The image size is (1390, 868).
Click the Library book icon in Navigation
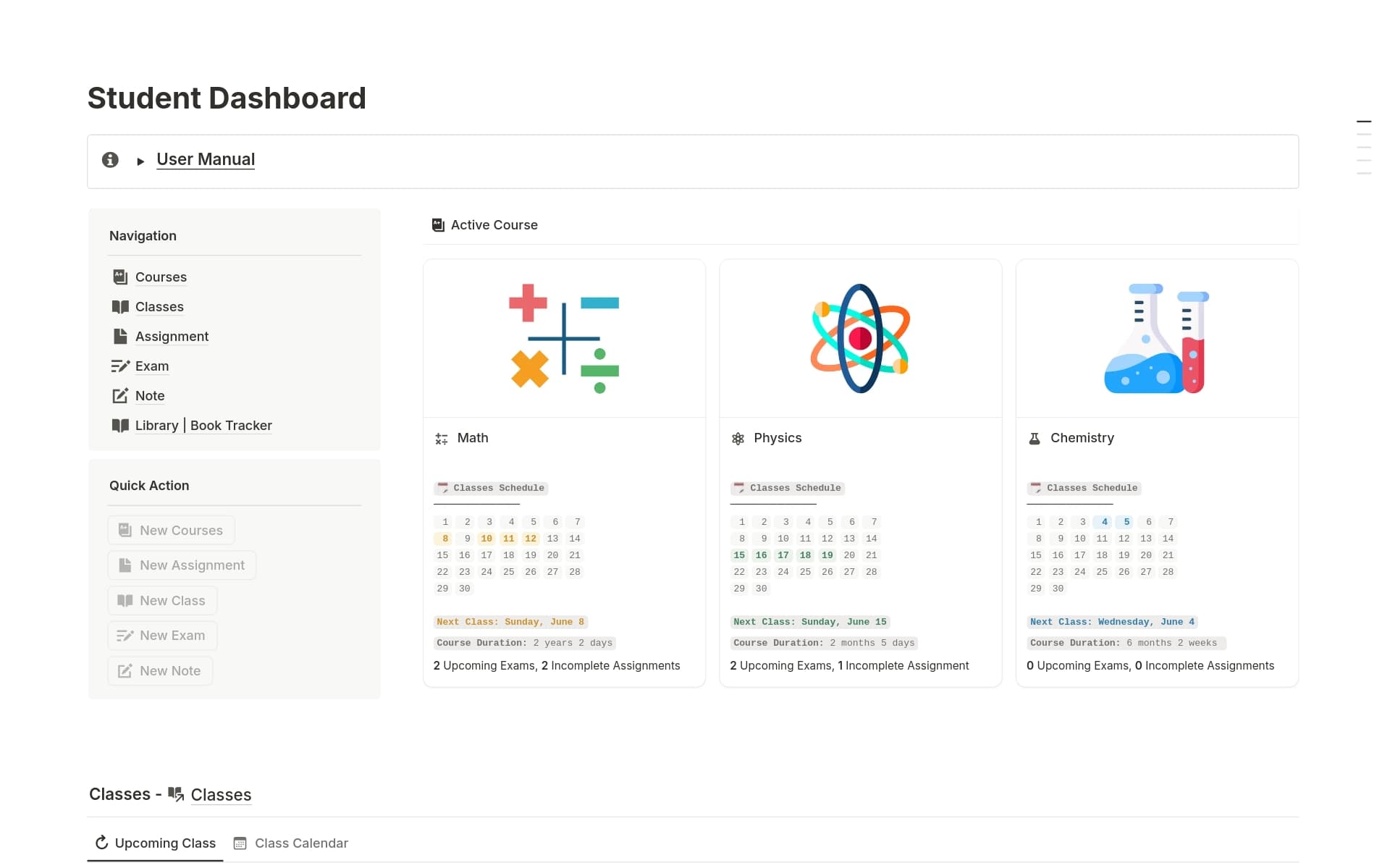coord(119,425)
